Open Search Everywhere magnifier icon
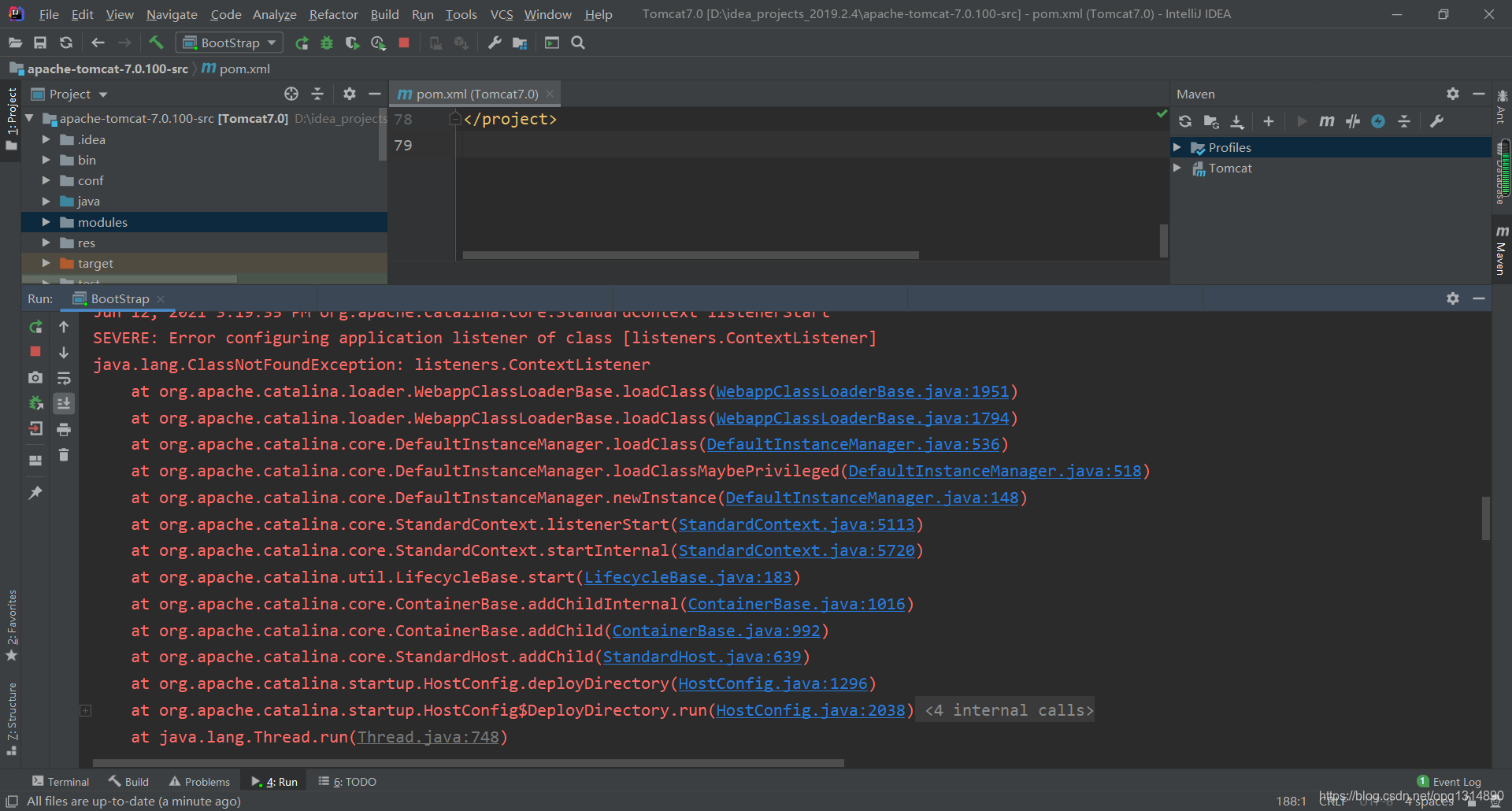This screenshot has height=811, width=1512. [x=578, y=43]
